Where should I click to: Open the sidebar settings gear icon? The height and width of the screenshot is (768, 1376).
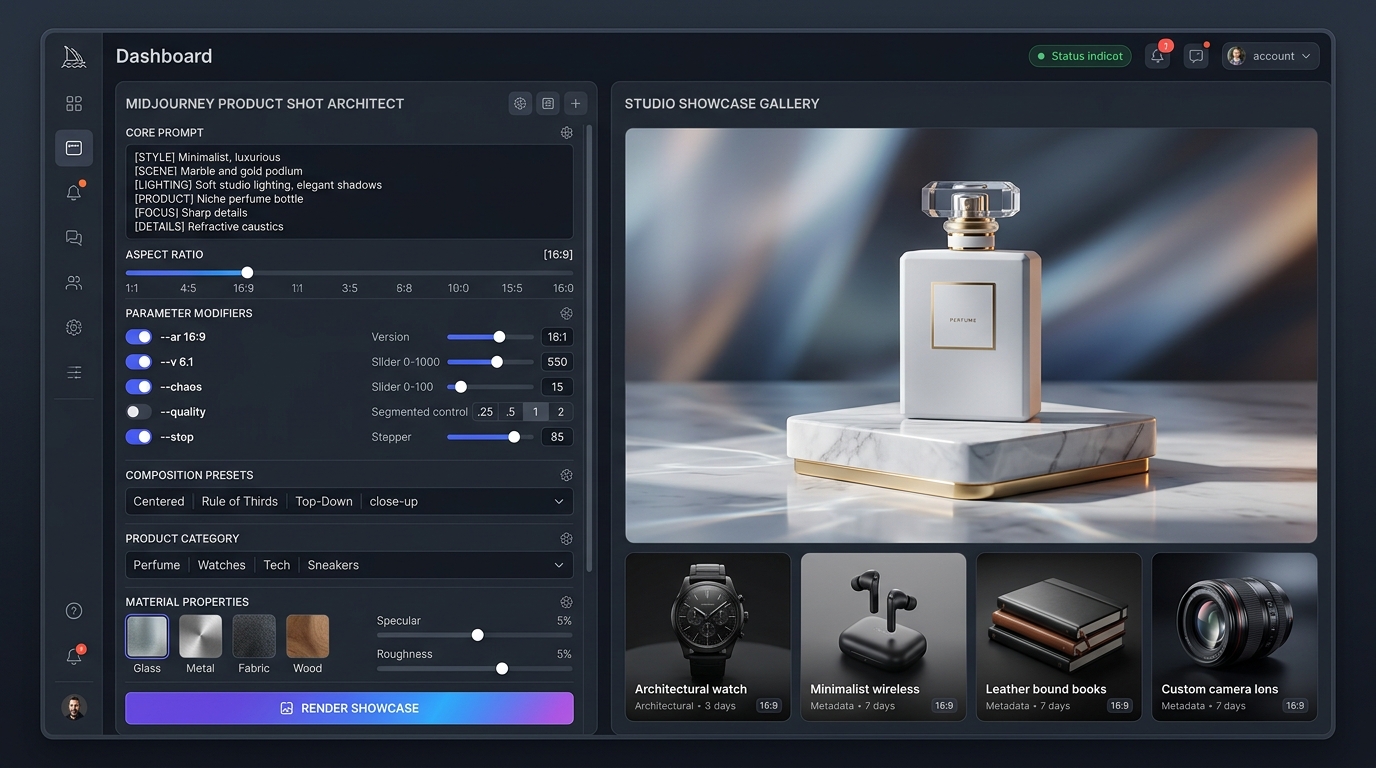74,328
